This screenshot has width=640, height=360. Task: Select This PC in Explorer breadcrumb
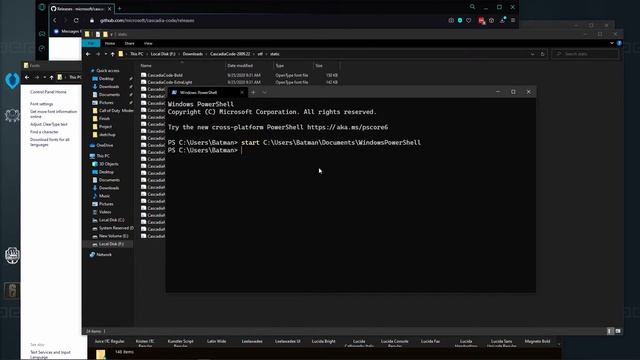[x=137, y=54]
